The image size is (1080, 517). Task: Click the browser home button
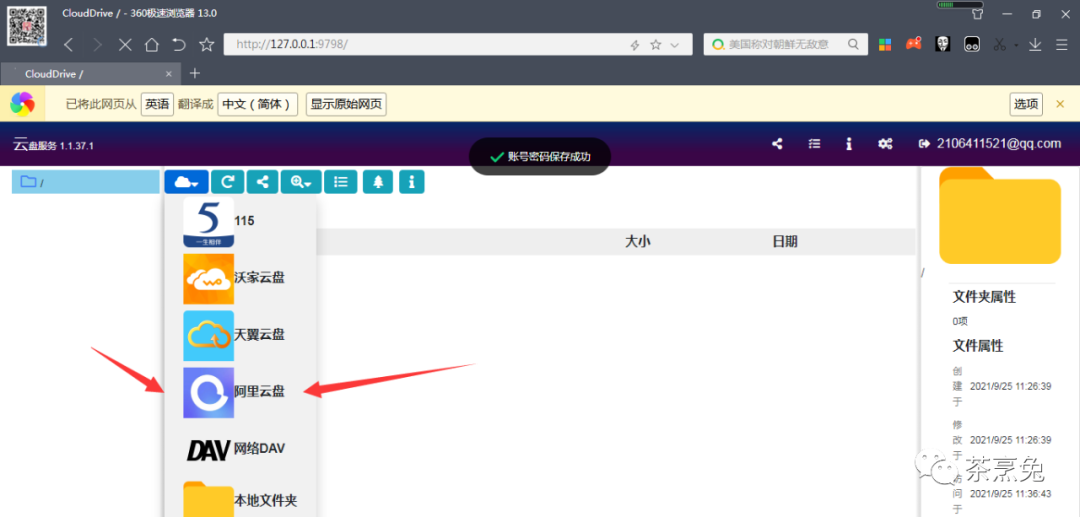click(x=152, y=45)
